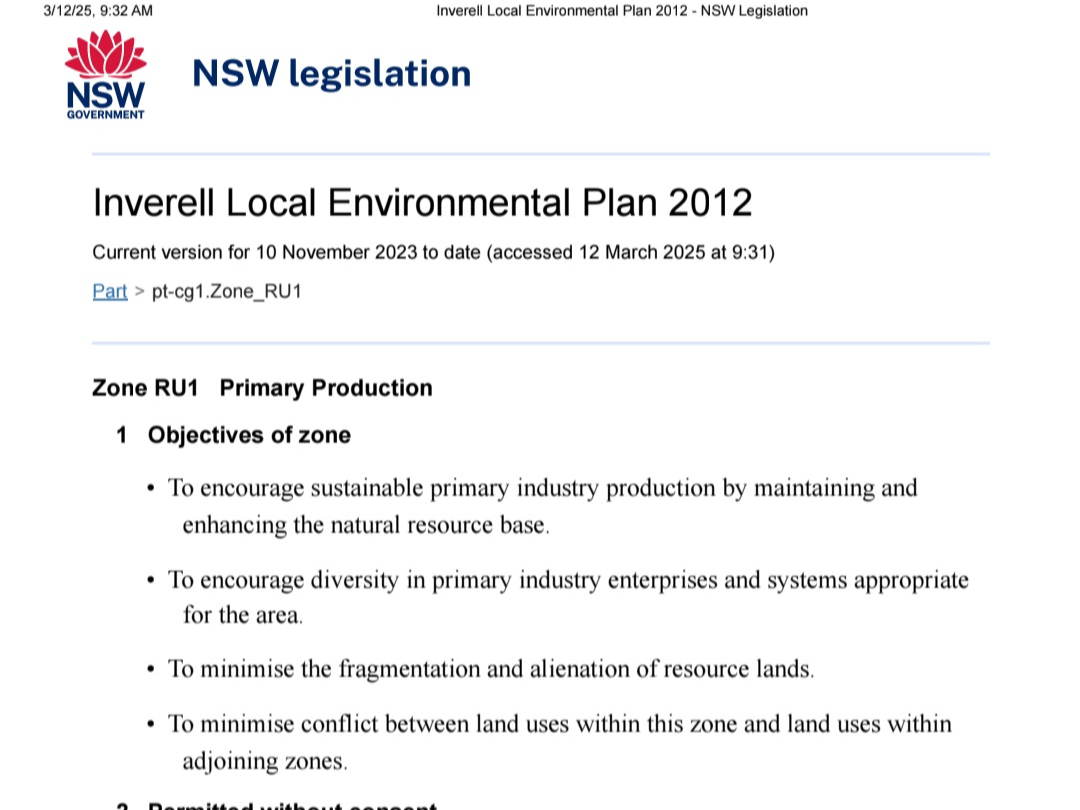1080x810 pixels.
Task: Select the pt-cg1.Zone_RU1 breadcrumb item
Action: point(226,291)
